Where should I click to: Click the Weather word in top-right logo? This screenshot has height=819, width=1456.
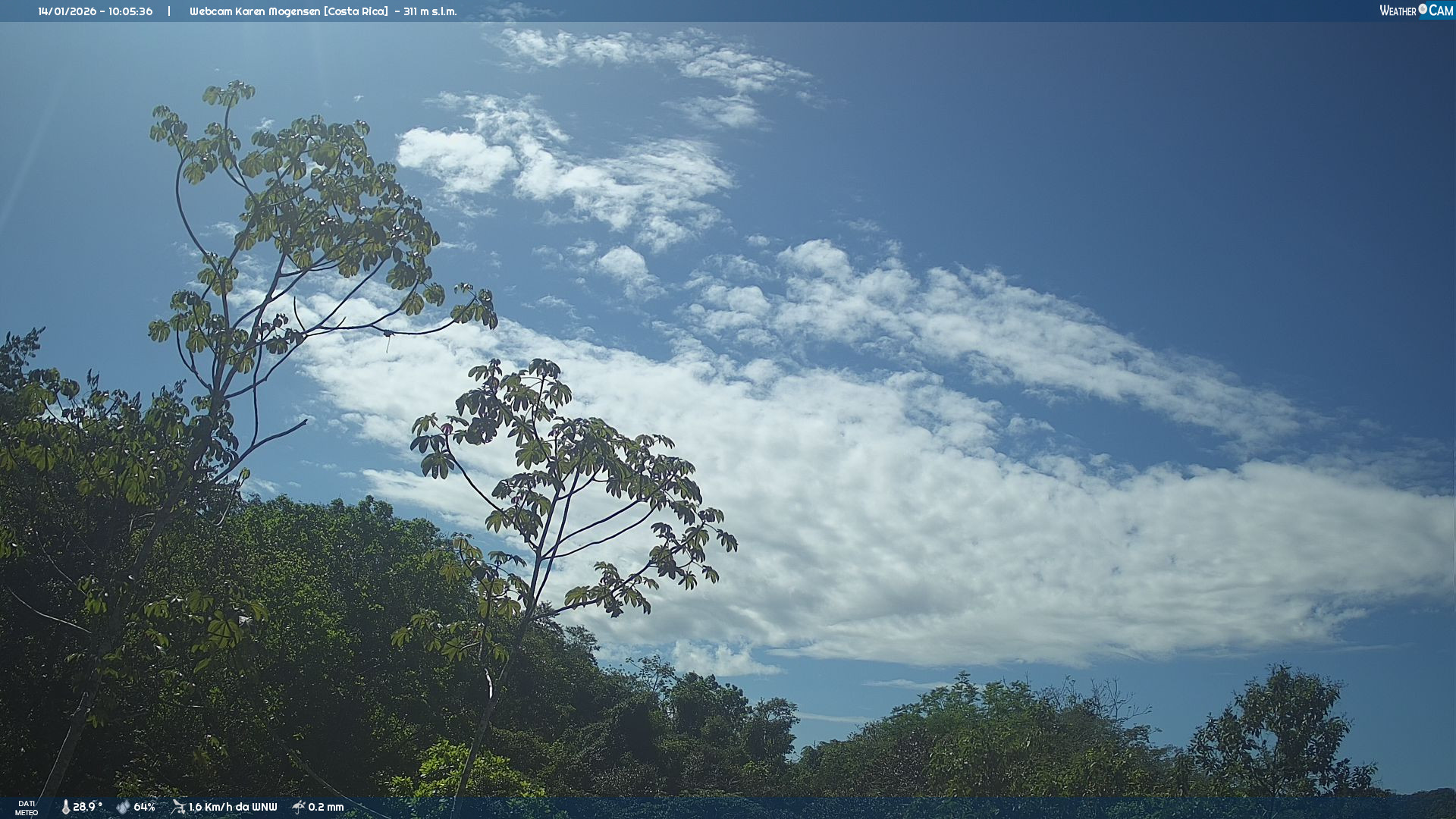[1398, 11]
